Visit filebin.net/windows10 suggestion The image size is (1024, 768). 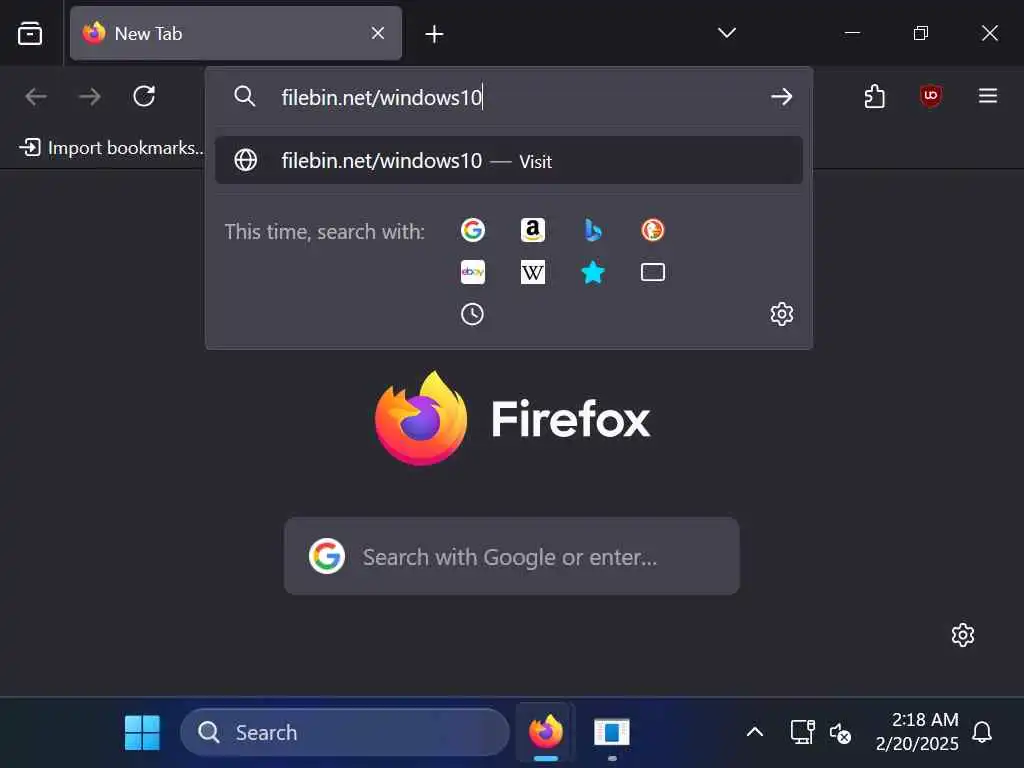(509, 160)
